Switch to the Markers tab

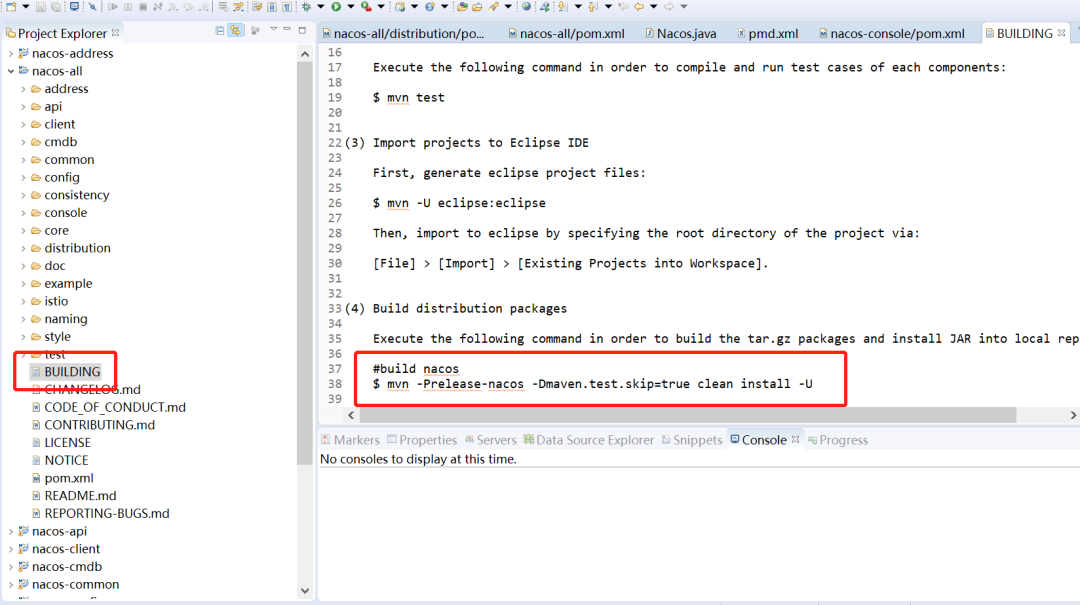(x=350, y=440)
